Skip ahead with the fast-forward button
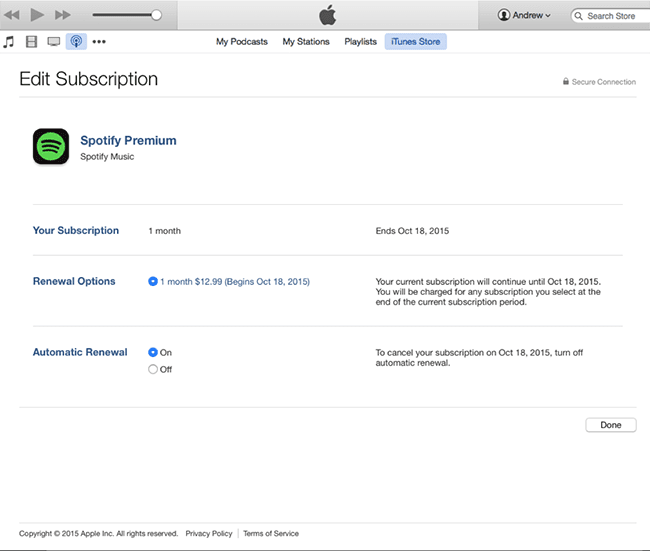This screenshot has height=551, width=650. [x=63, y=15]
